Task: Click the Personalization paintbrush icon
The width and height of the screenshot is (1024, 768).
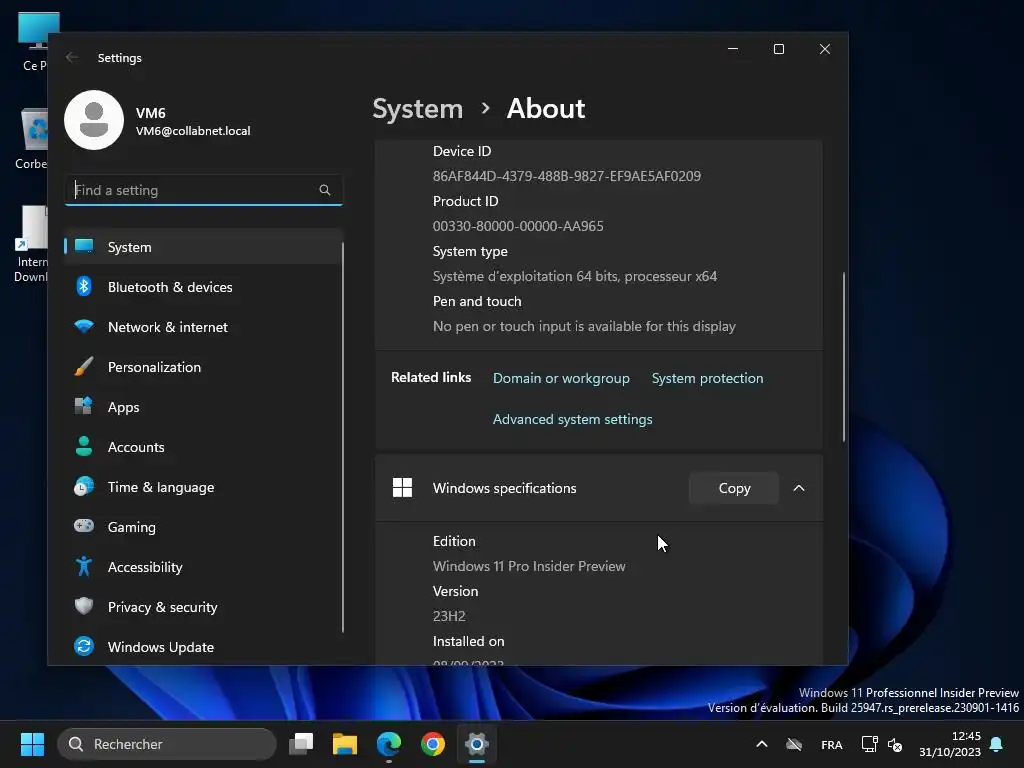Action: point(84,366)
